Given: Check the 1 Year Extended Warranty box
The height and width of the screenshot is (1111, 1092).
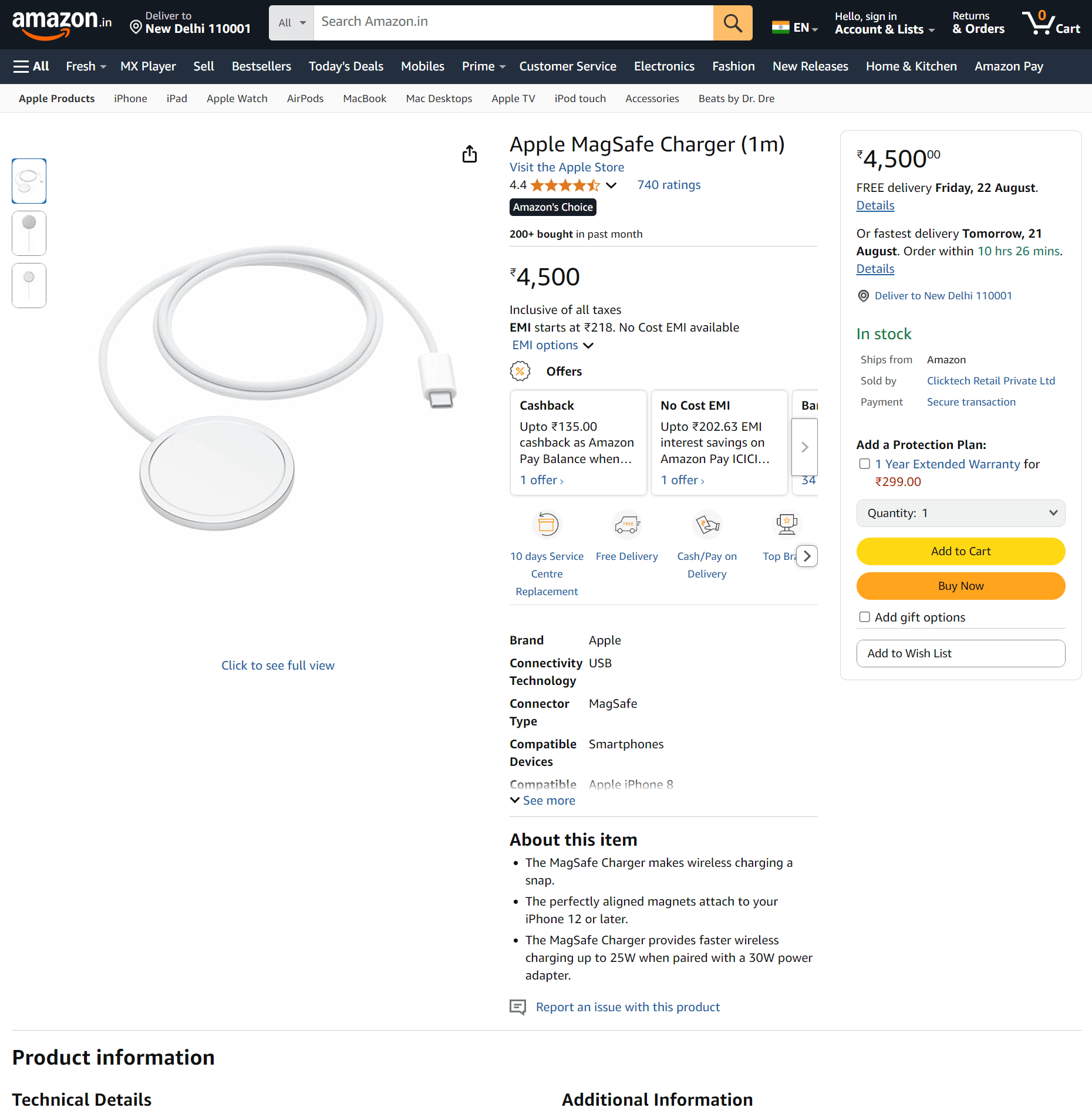Looking at the screenshot, I should click(864, 464).
